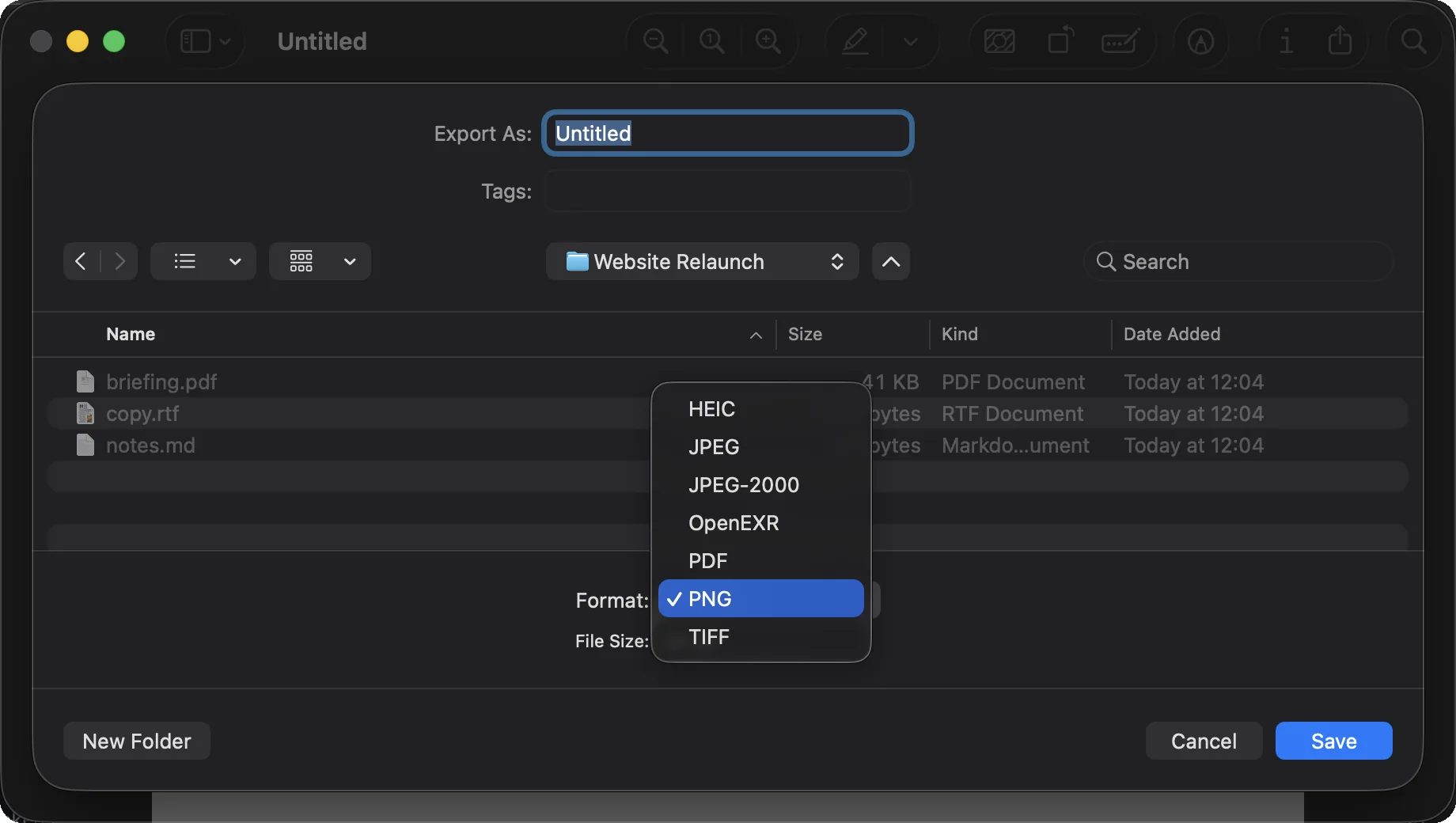1456x823 pixels.
Task: Collapse the dialog with the up chevron button
Action: point(891,261)
